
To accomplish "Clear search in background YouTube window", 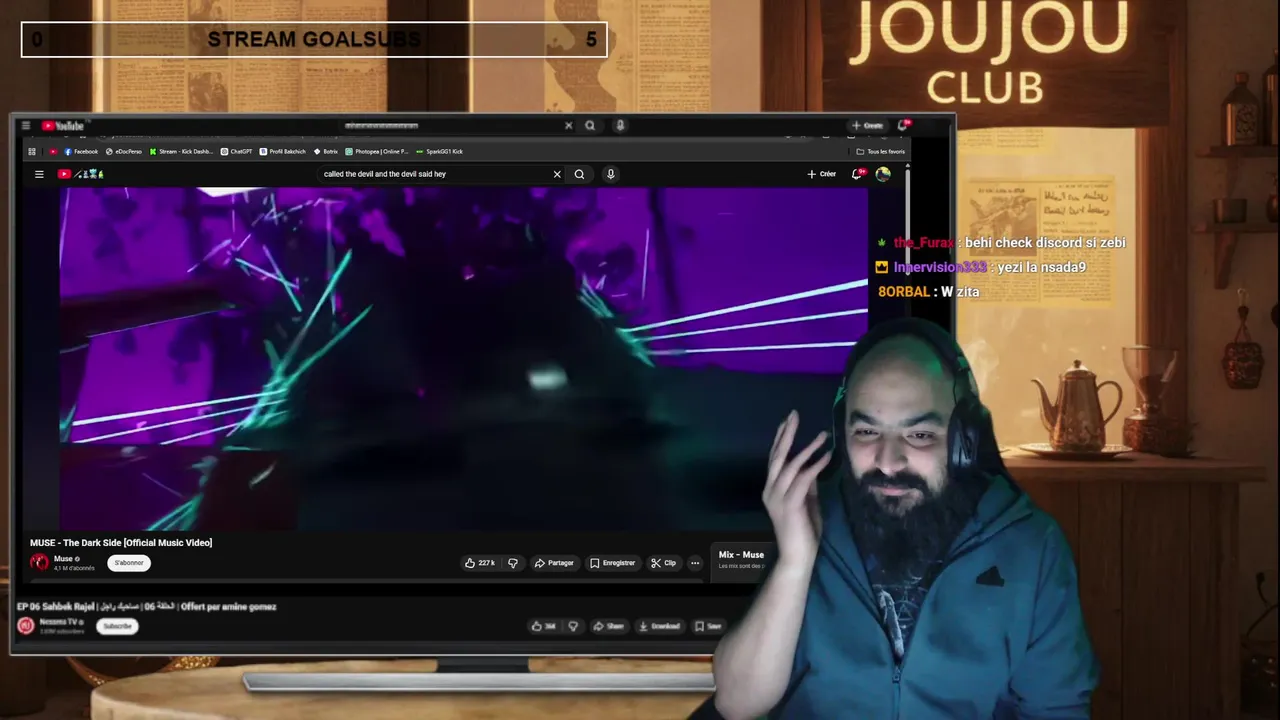I will click(568, 126).
